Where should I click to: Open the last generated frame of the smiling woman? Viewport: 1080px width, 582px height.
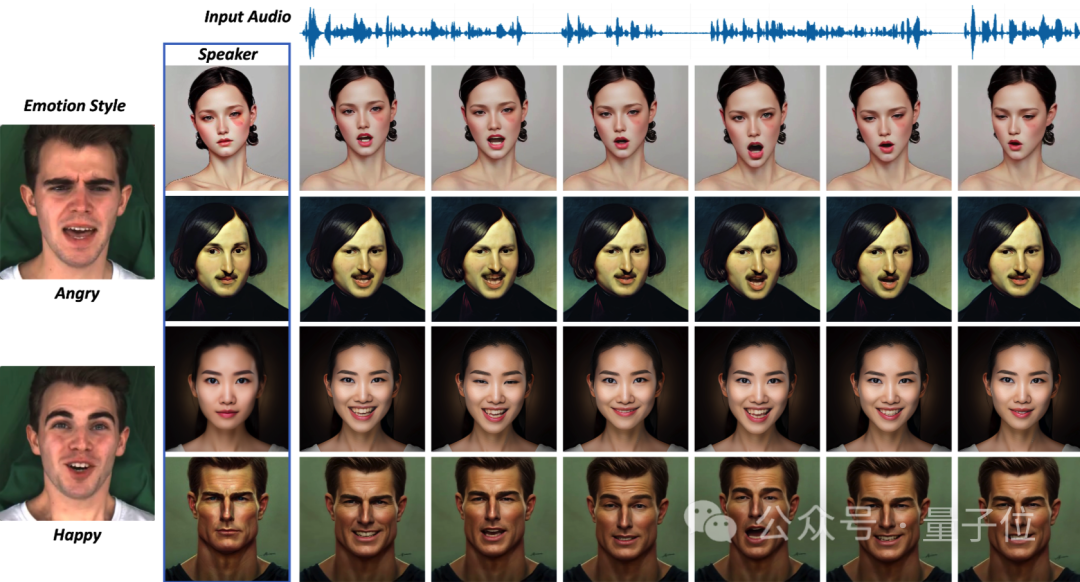(1019, 389)
